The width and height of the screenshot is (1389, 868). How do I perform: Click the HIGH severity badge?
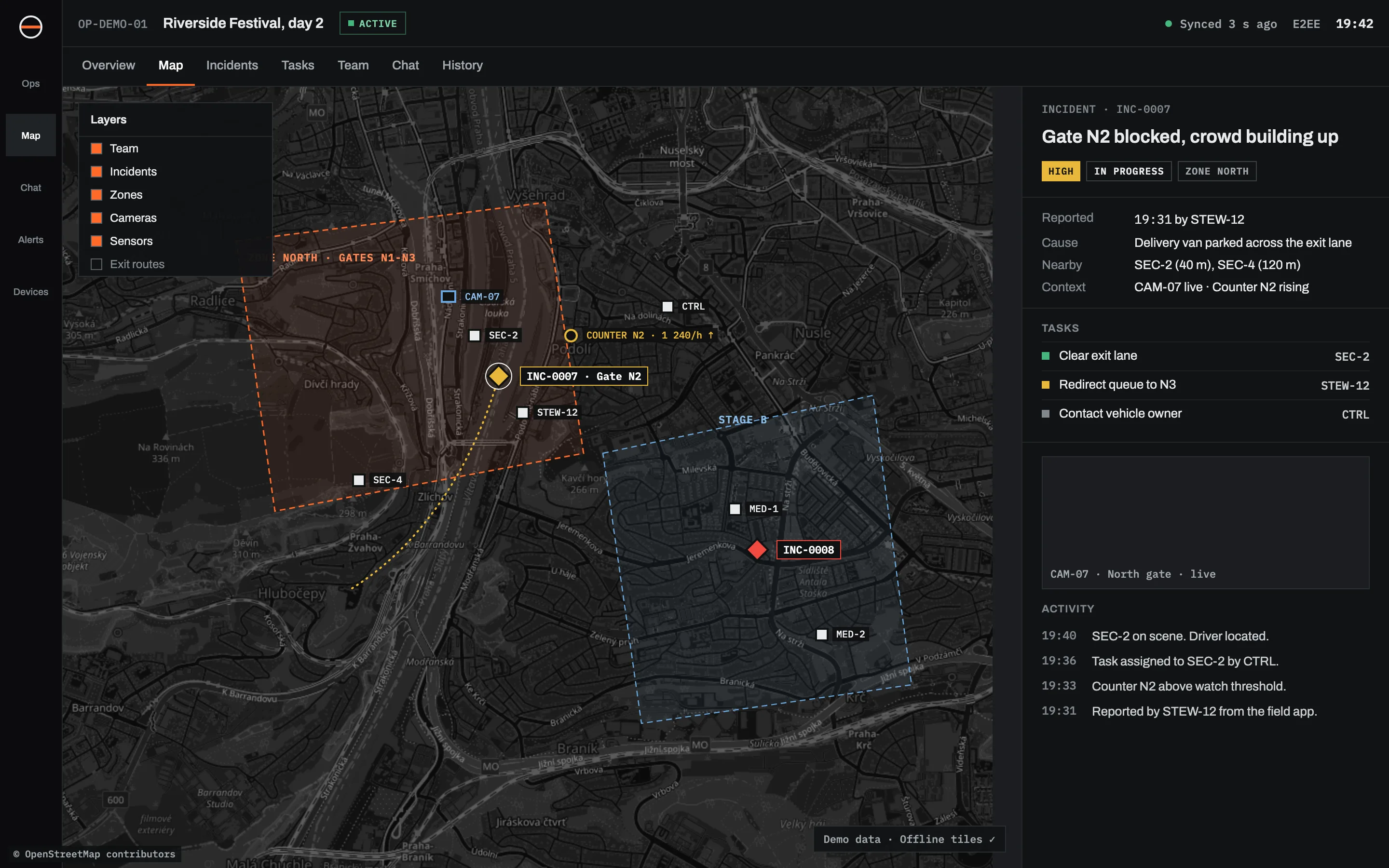(1061, 171)
